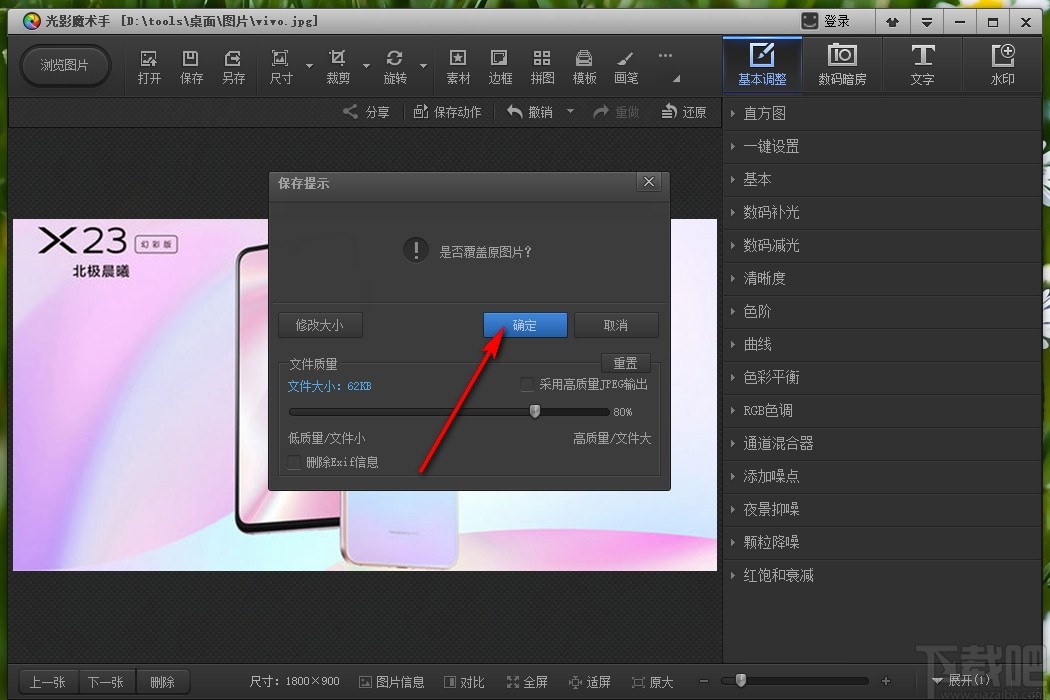Click the zoom-in plus icon

click(x=886, y=681)
